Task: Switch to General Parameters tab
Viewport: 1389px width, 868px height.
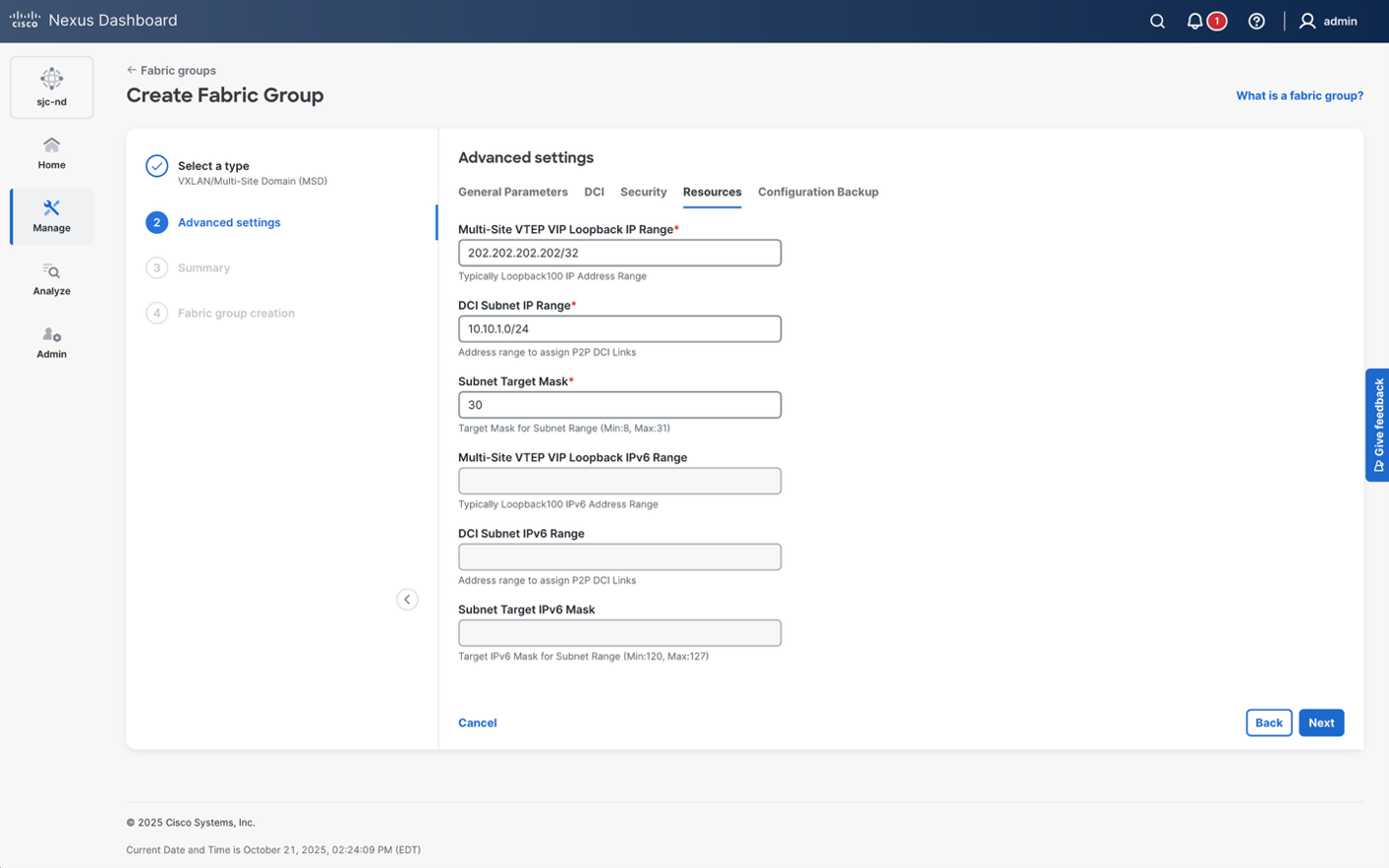Action: pyautogui.click(x=513, y=192)
